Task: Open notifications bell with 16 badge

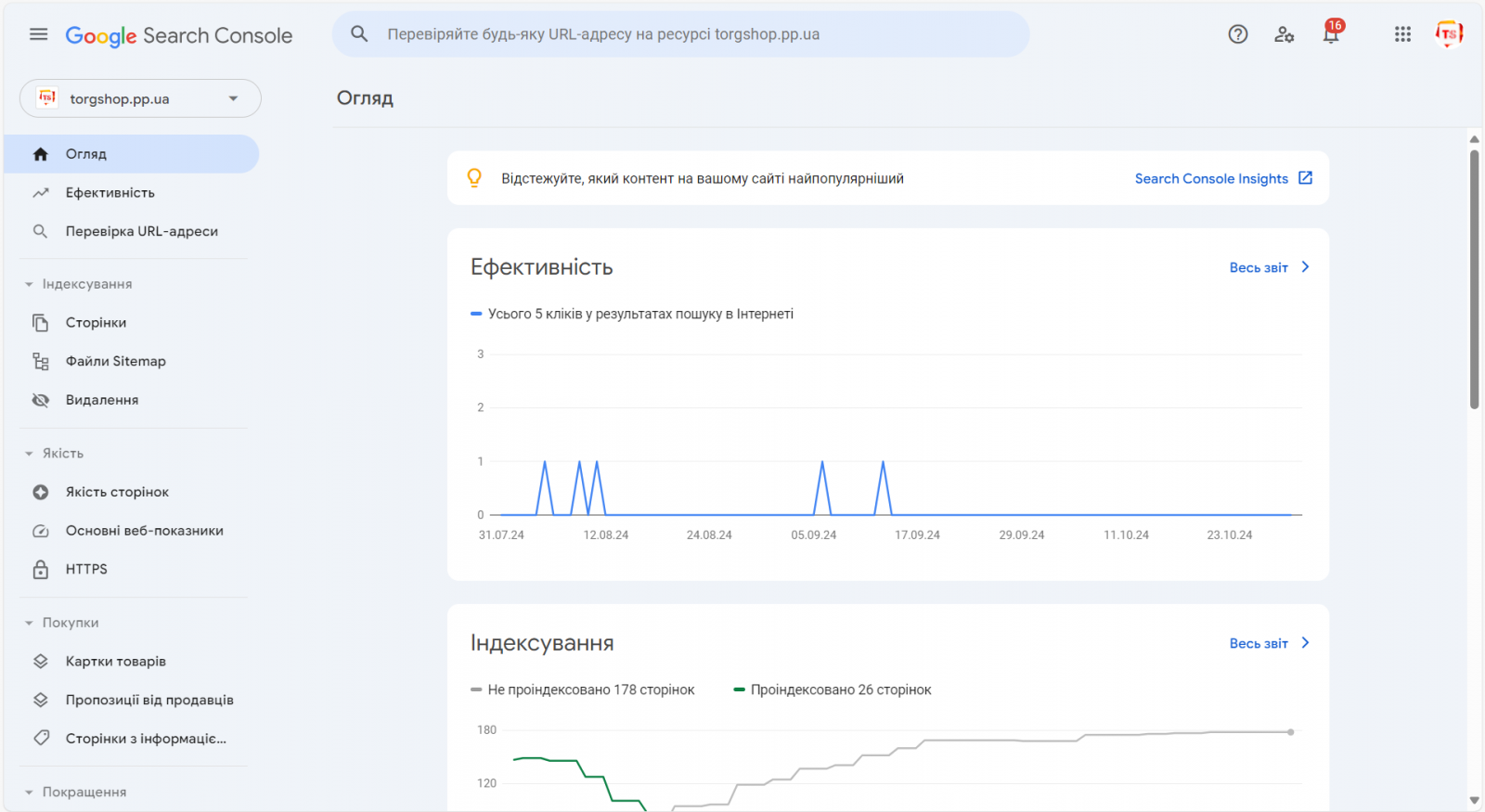Action: [x=1332, y=32]
